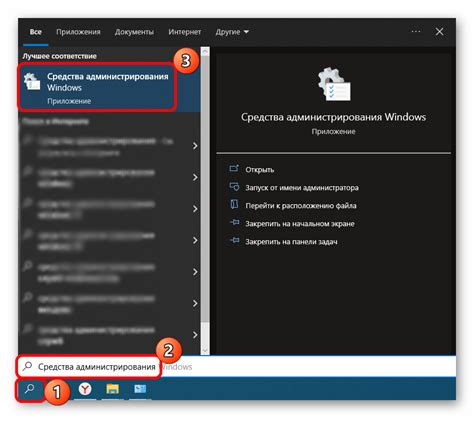Screen dimensions: 474x426
Task: Click the results list scrollbar thumb
Action: tap(205, 190)
